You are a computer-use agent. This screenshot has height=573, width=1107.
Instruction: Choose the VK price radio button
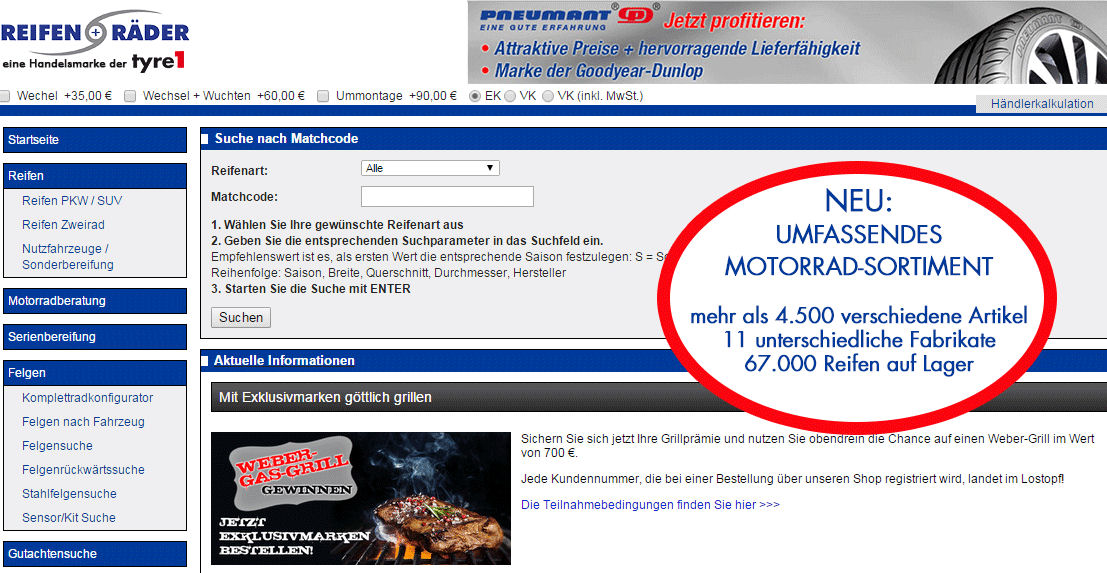pyautogui.click(x=510, y=96)
